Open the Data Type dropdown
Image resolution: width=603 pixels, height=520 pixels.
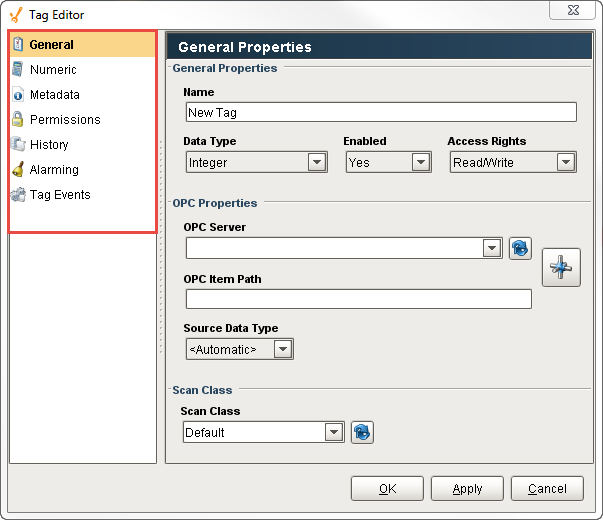(x=317, y=162)
